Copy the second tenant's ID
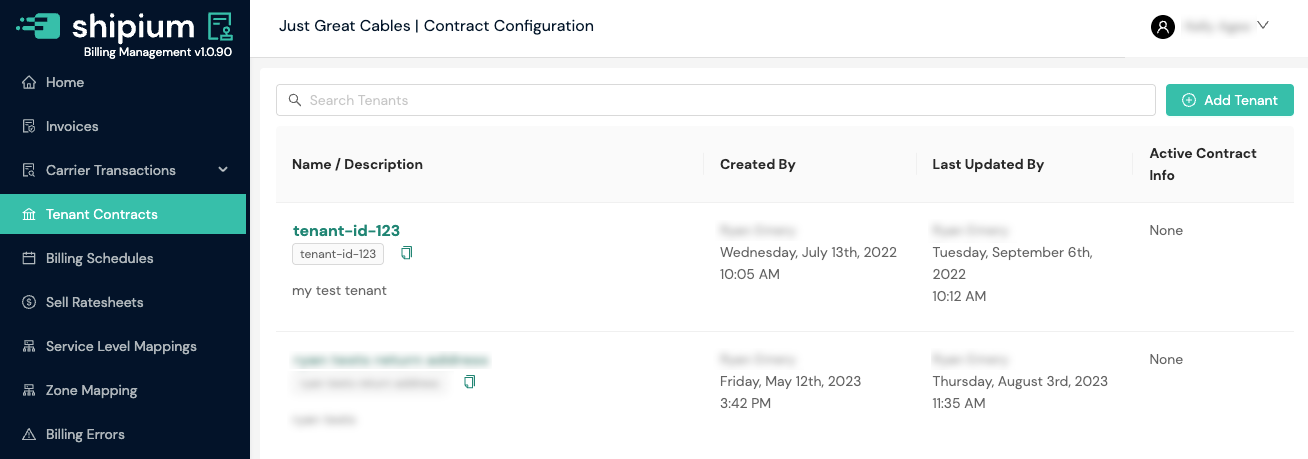 pyautogui.click(x=470, y=382)
